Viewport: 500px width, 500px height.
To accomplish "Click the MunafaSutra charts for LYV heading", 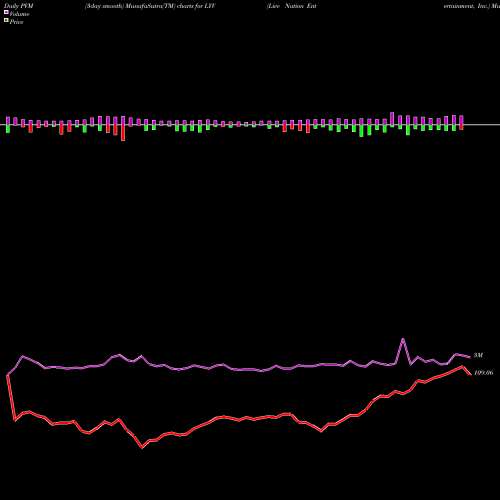I will (x=150, y=6).
